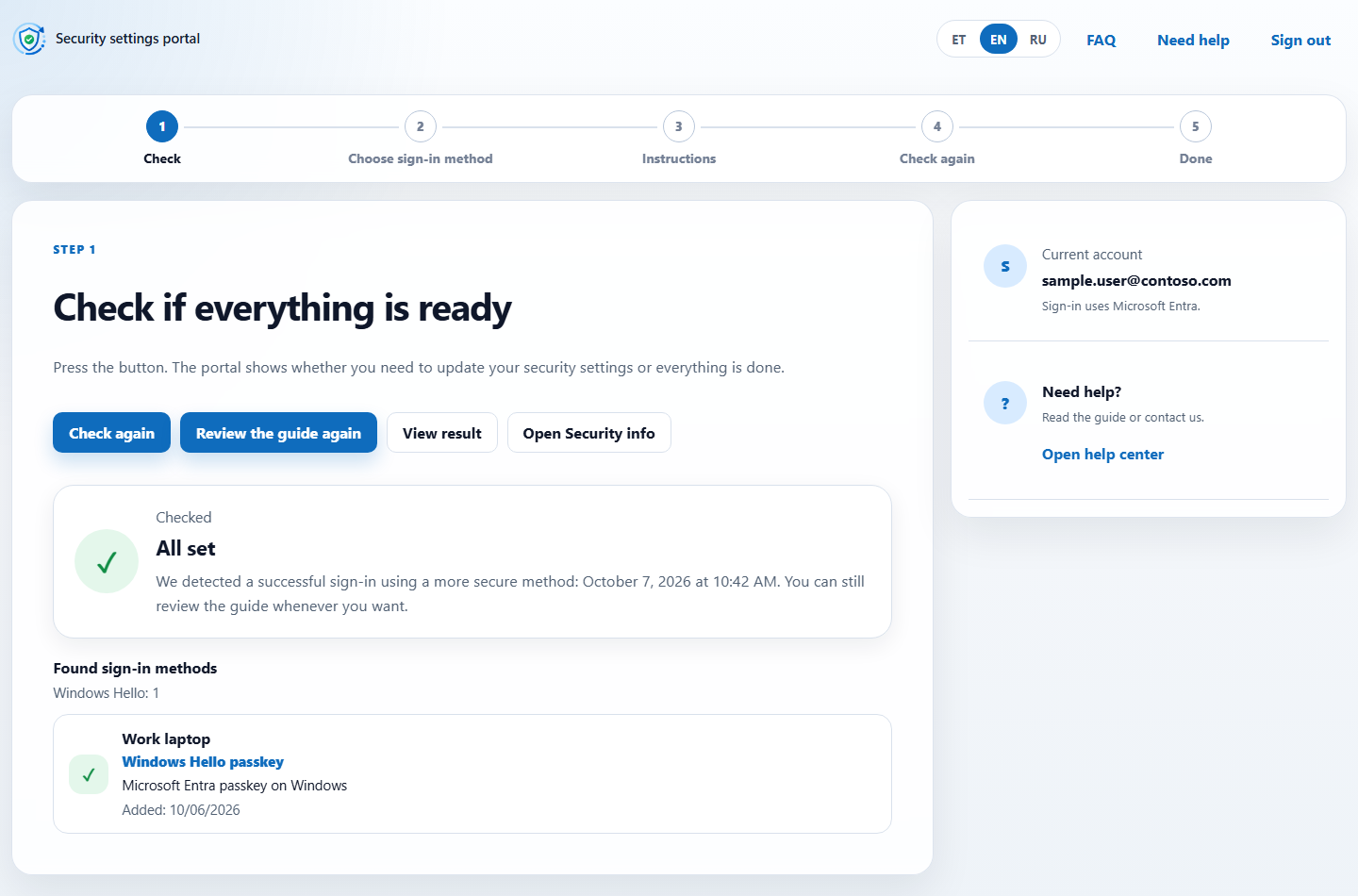
Task: Select step 4 Check again in stepper
Action: 937,139
